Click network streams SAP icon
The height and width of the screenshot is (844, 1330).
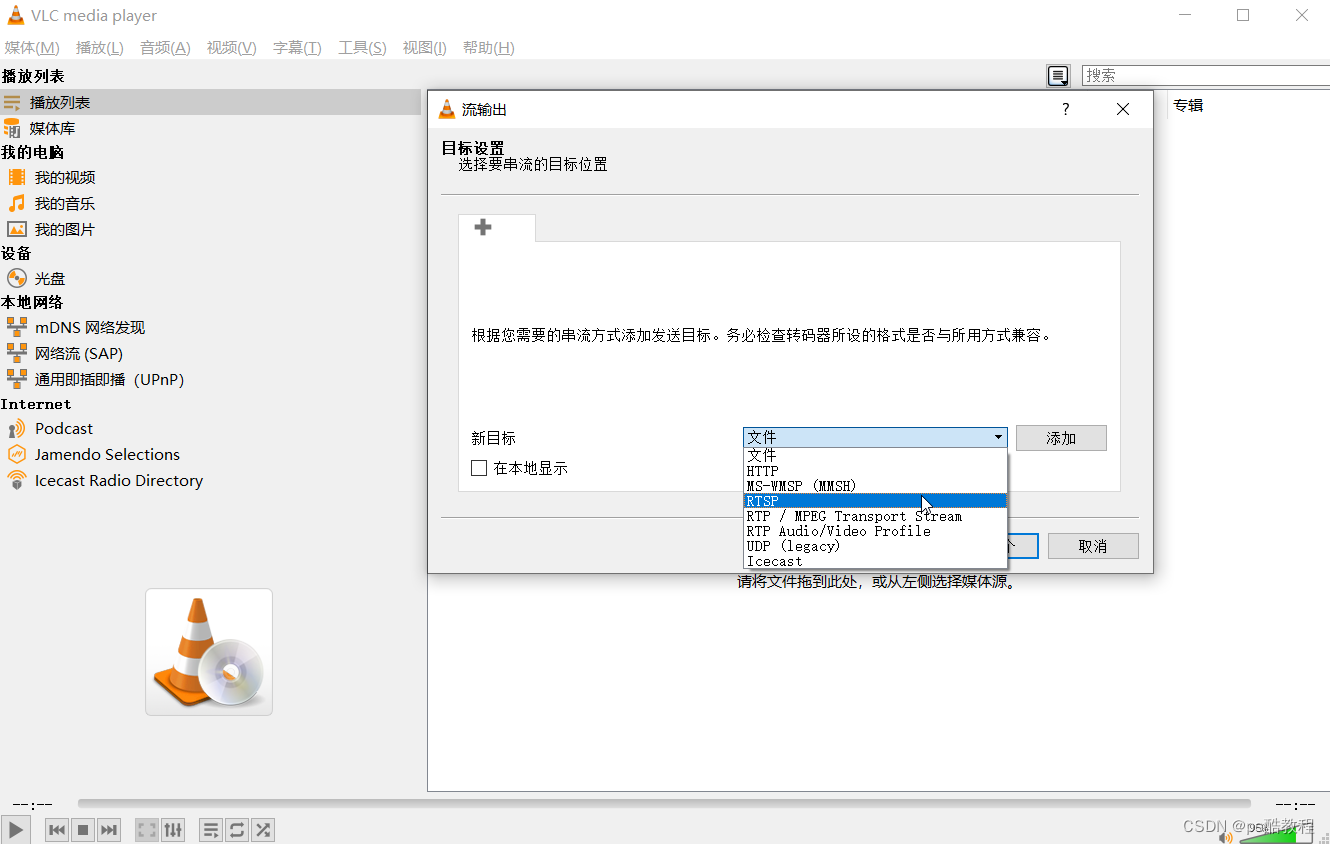[17, 353]
